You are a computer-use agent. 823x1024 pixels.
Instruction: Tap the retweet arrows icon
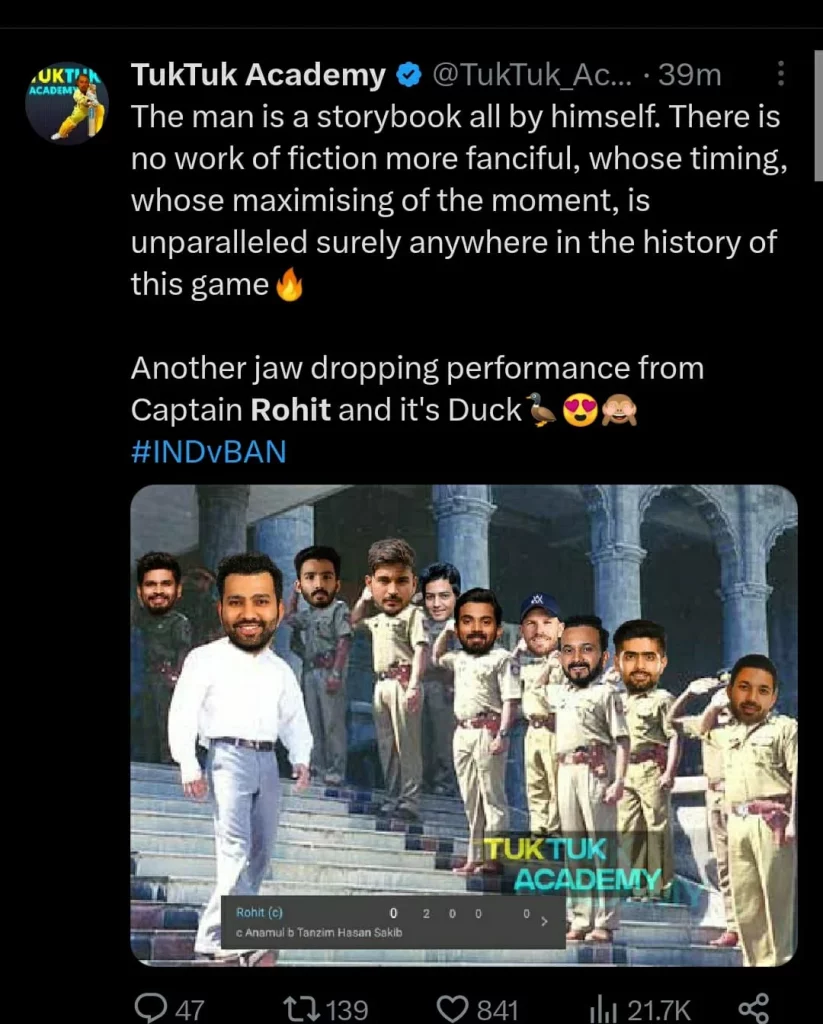tap(301, 1008)
